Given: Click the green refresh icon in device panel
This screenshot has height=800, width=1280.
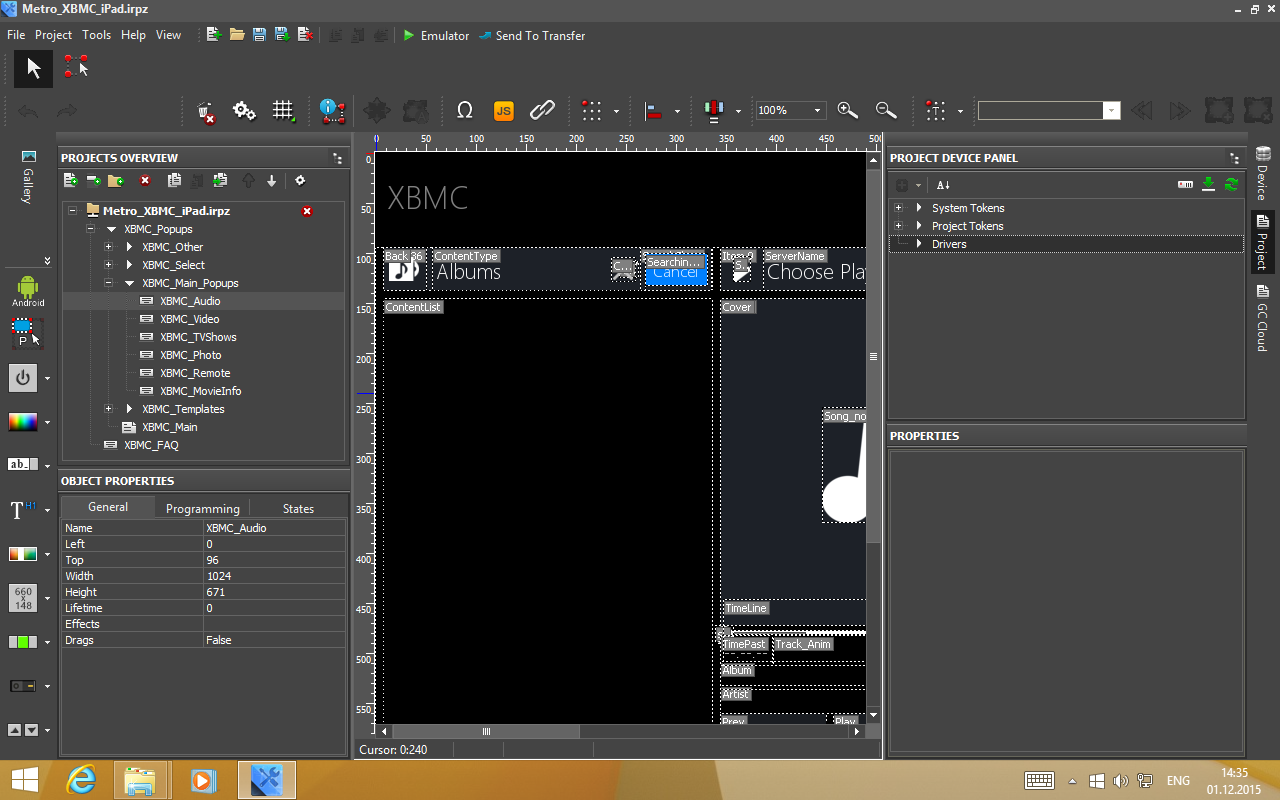Looking at the screenshot, I should click(x=1231, y=184).
